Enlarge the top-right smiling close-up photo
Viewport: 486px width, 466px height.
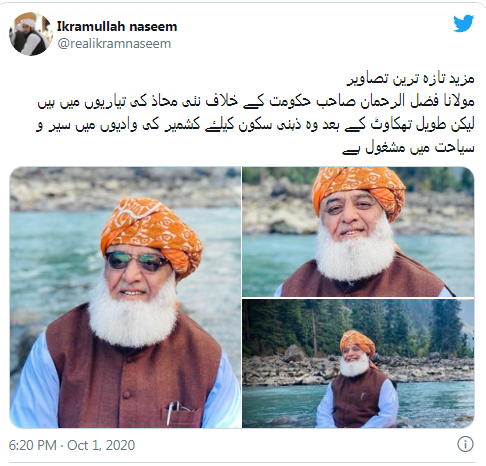[x=358, y=232]
